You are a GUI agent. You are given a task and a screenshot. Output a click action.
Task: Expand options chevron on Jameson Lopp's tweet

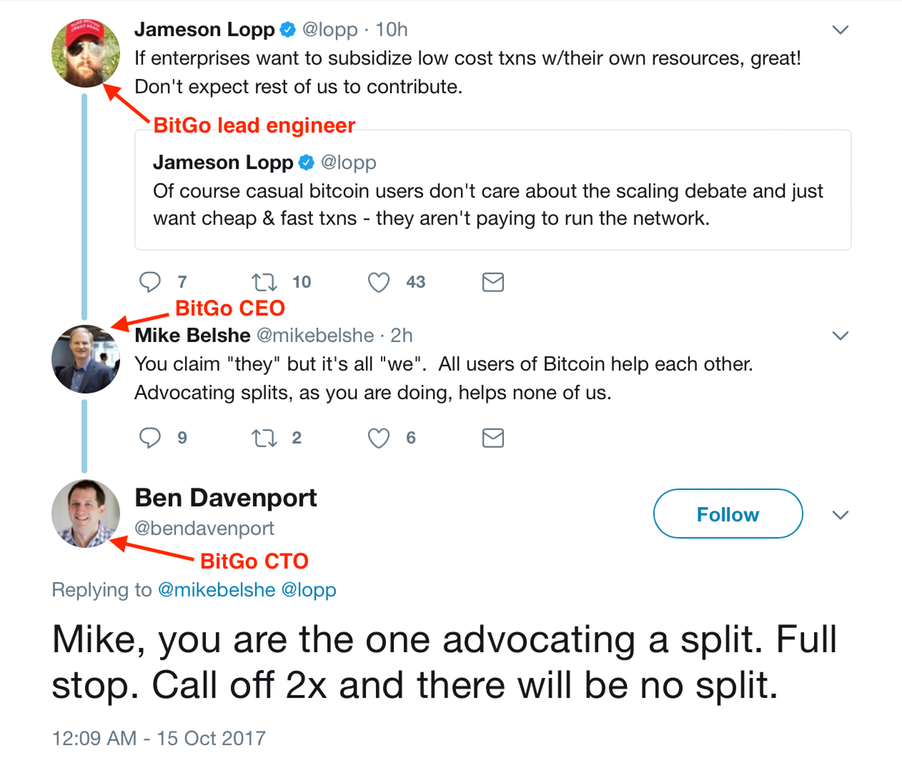click(x=841, y=31)
